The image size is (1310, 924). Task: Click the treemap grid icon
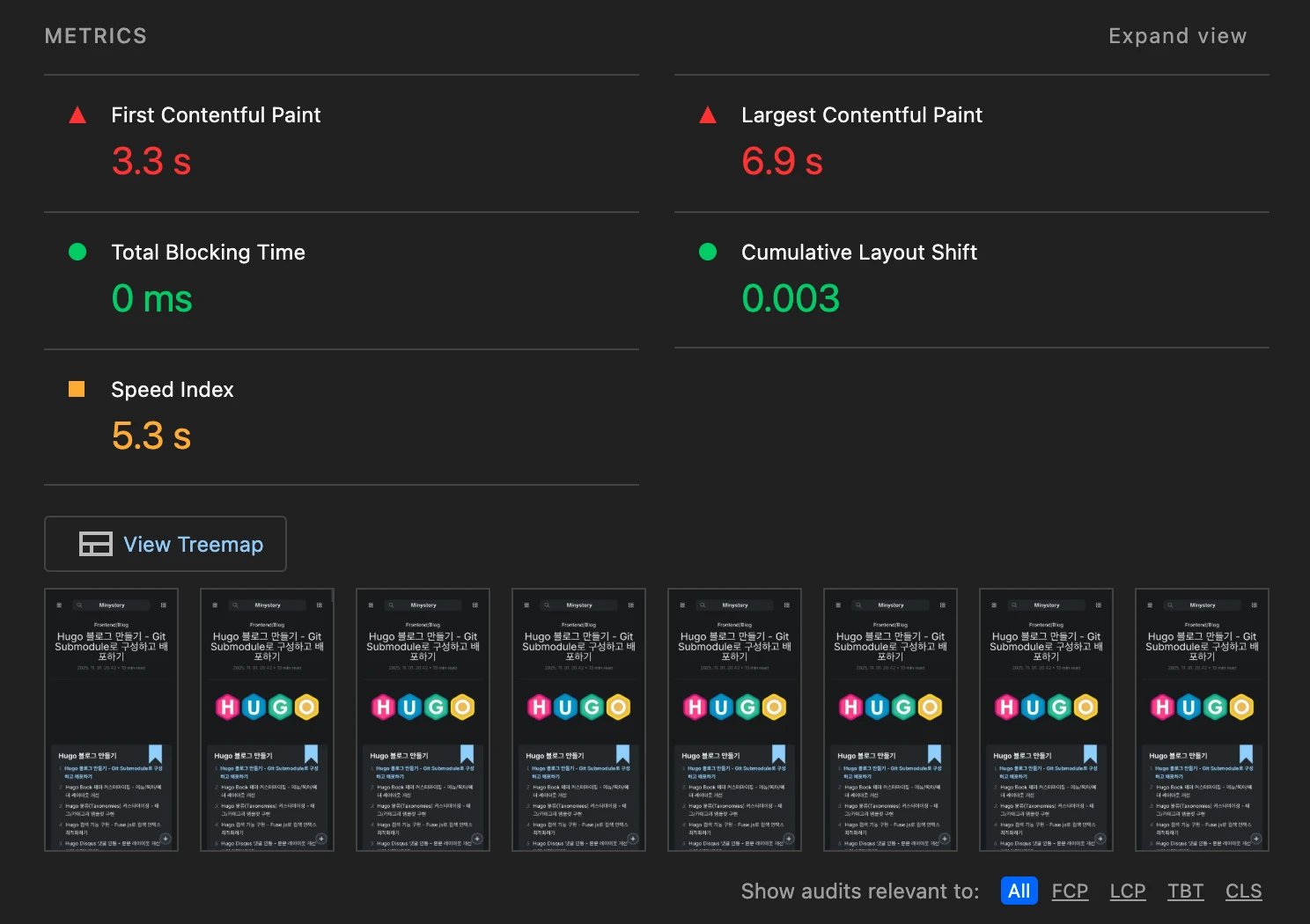pyautogui.click(x=96, y=544)
